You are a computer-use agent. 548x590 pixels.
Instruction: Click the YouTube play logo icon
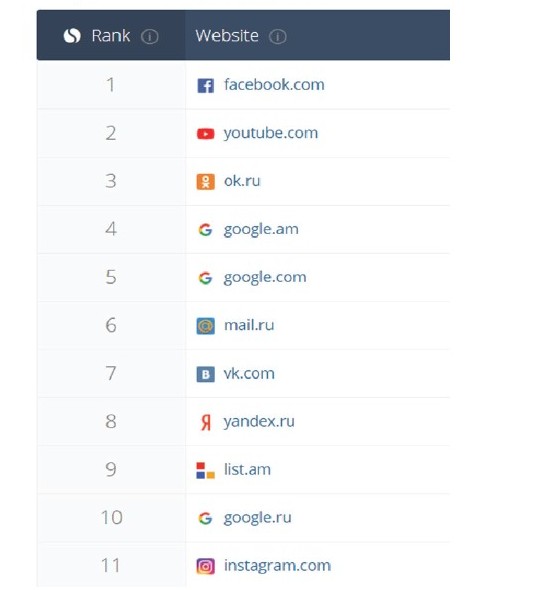click(206, 134)
